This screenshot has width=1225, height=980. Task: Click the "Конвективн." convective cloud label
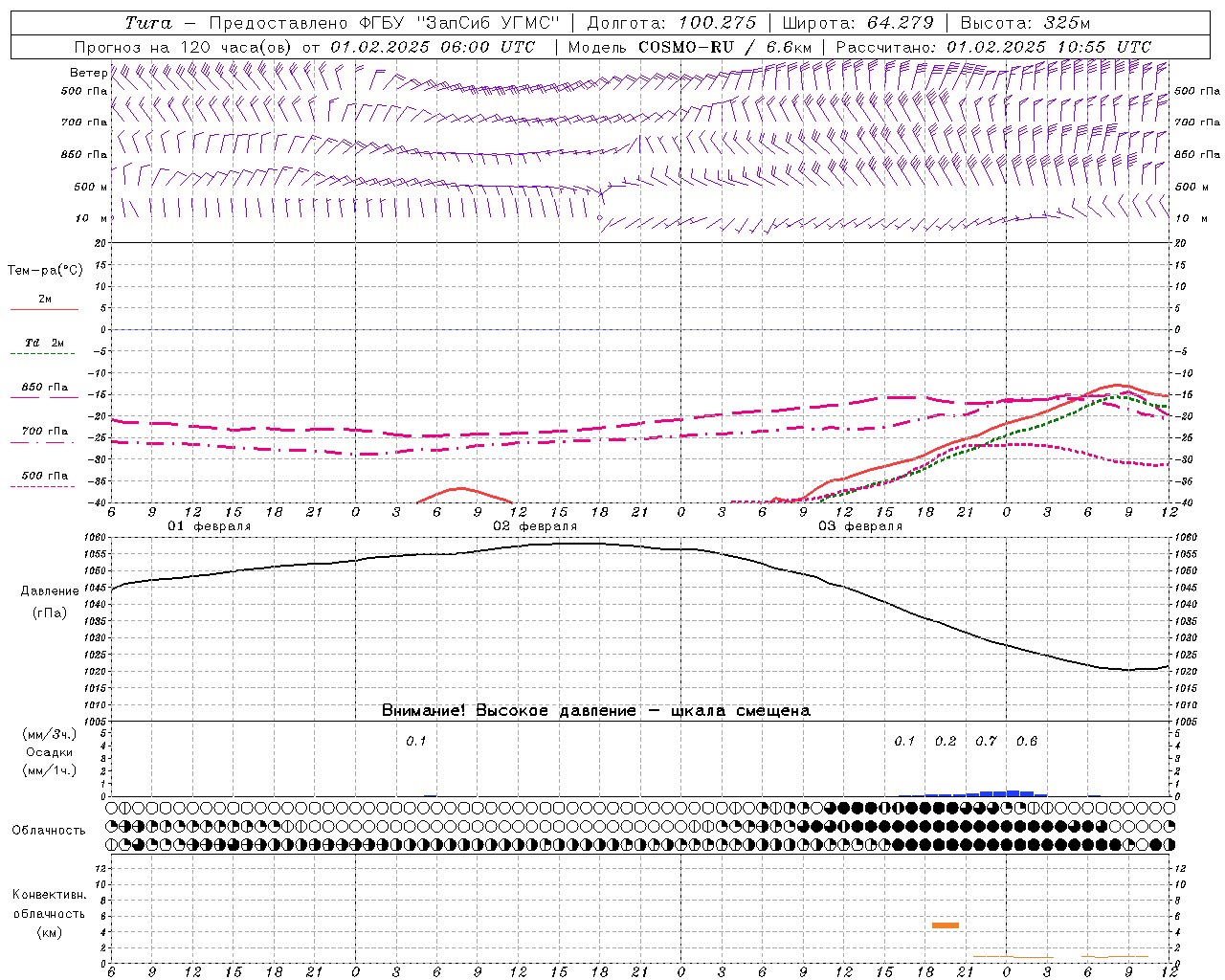49,895
